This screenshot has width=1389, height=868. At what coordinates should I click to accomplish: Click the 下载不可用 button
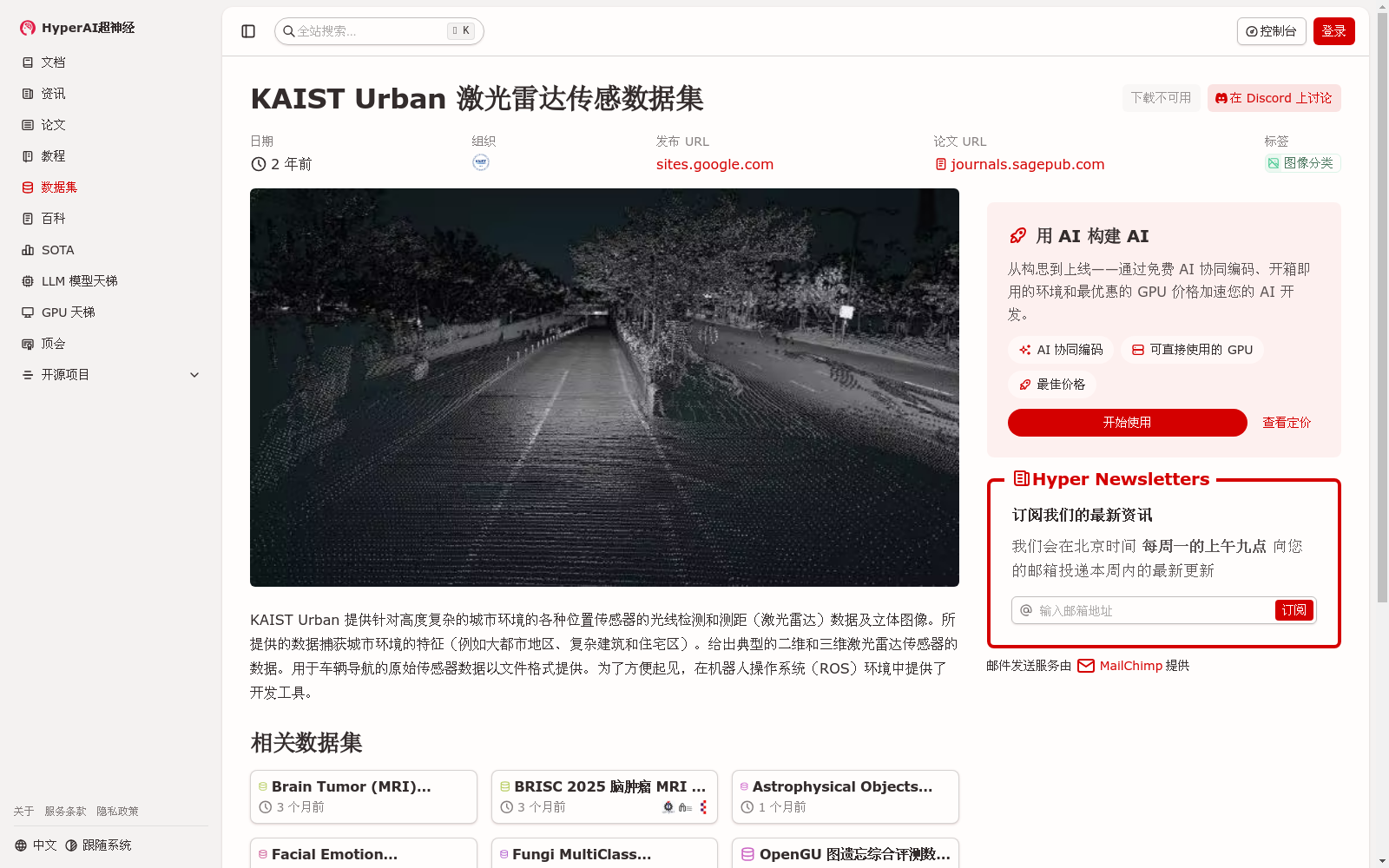(x=1162, y=98)
